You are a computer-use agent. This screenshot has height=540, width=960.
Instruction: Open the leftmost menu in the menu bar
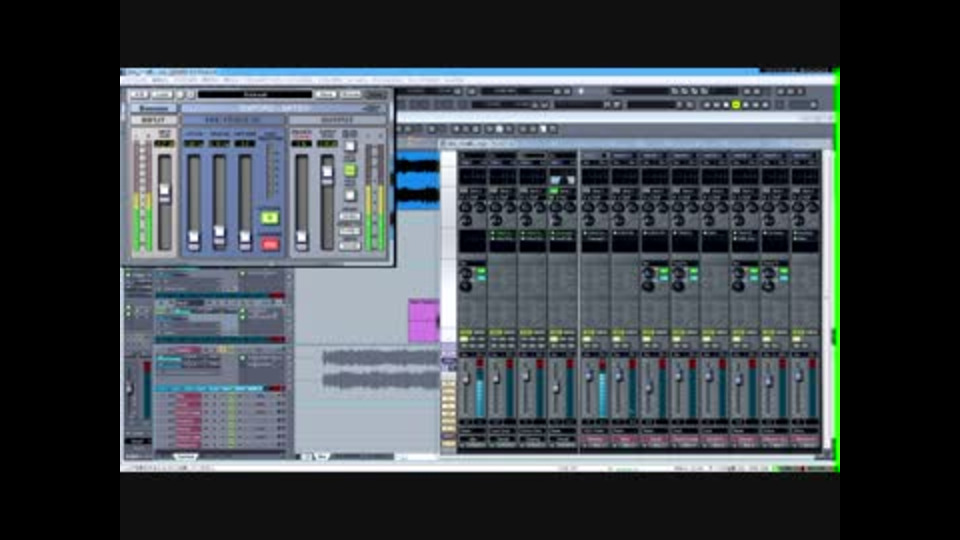pyautogui.click(x=136, y=80)
